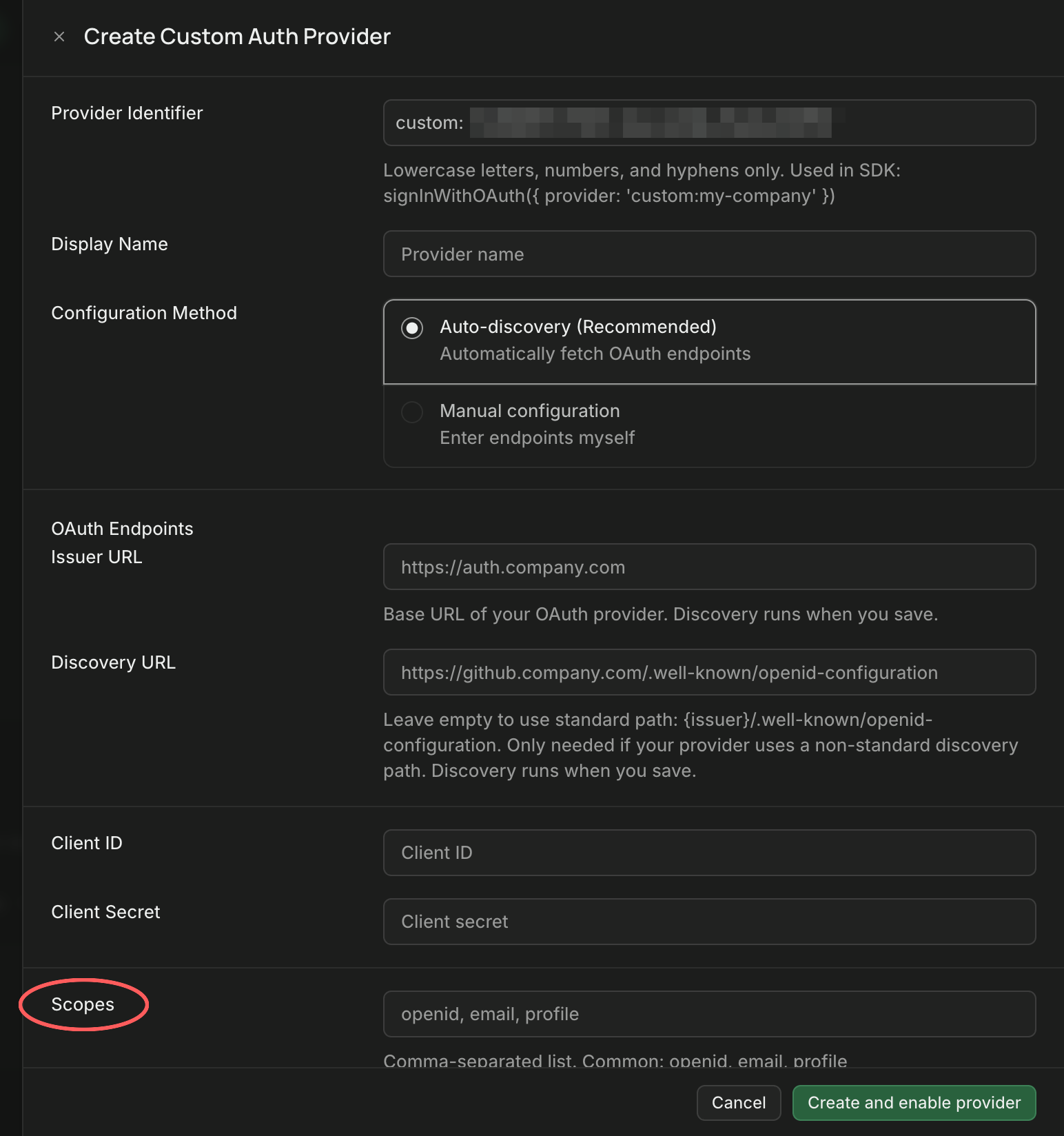
Task: Click the Scopes input field
Action: point(709,1014)
